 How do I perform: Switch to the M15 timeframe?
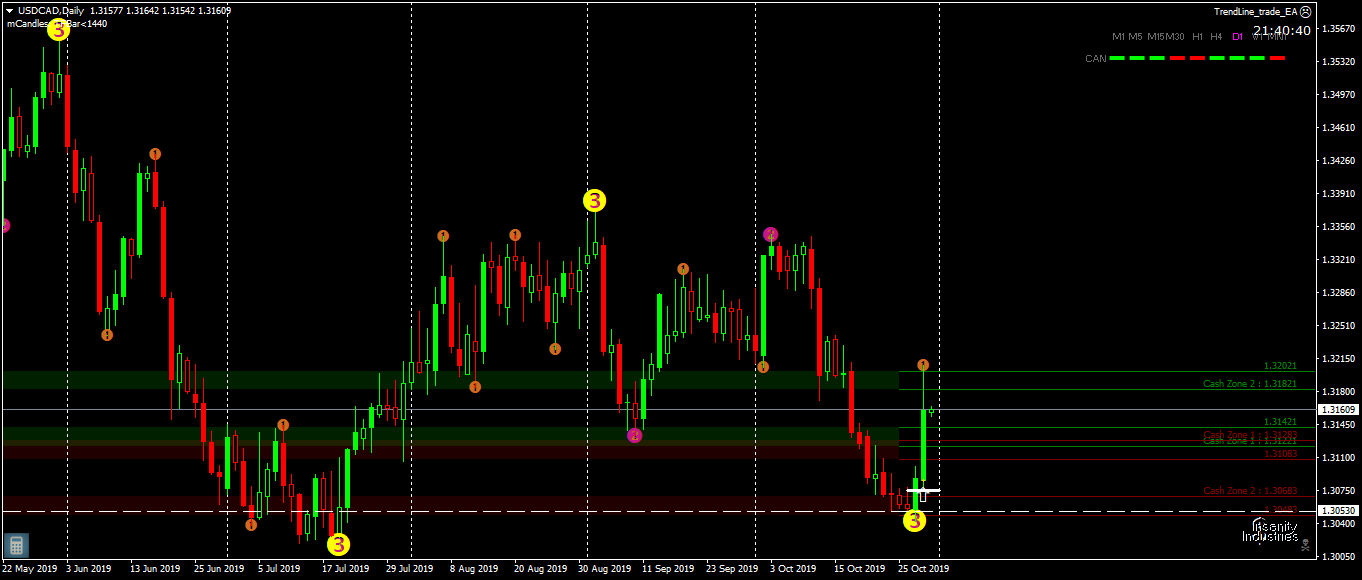tap(1157, 36)
